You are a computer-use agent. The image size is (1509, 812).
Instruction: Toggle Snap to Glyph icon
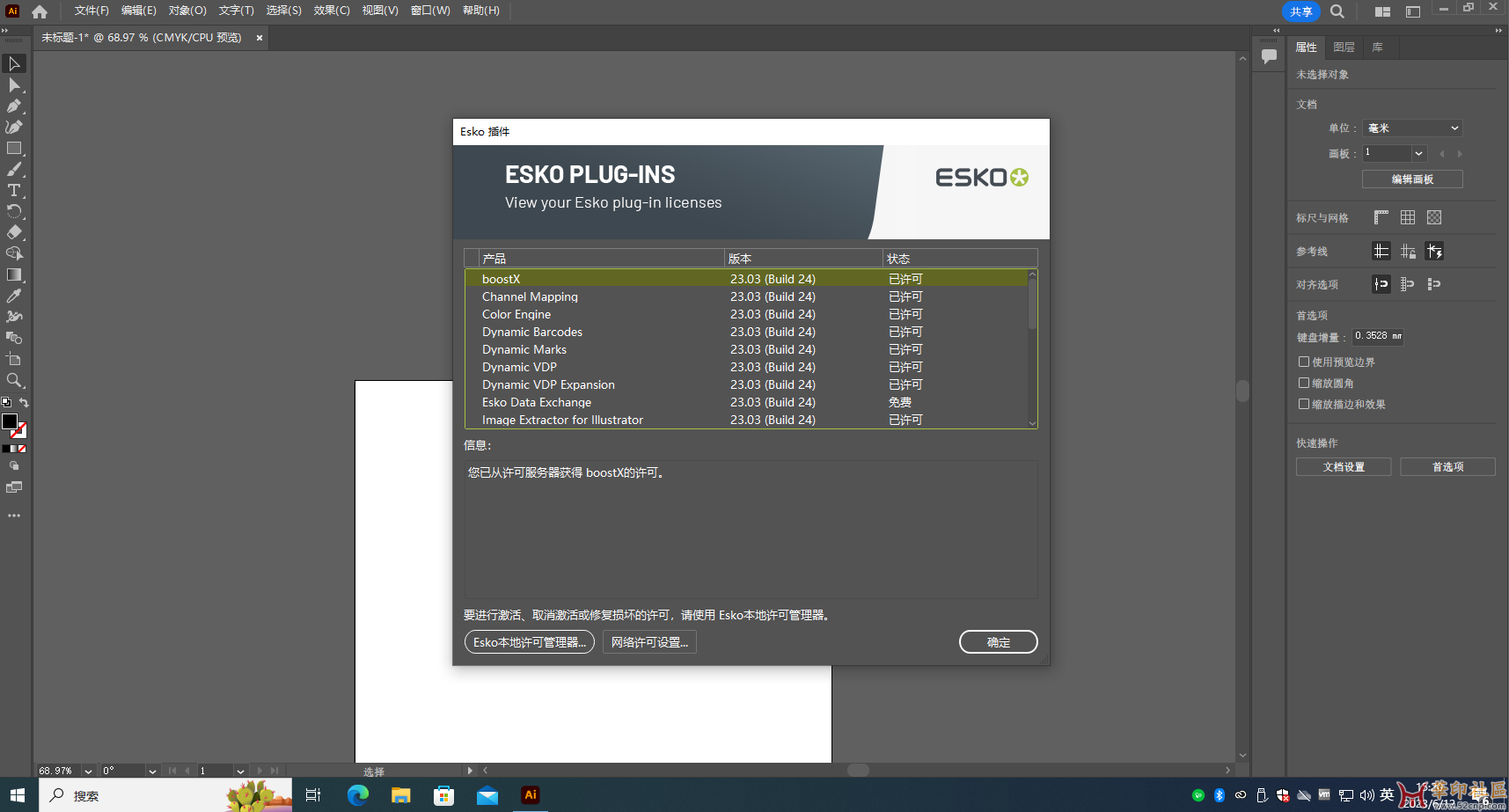pyautogui.click(x=1434, y=284)
